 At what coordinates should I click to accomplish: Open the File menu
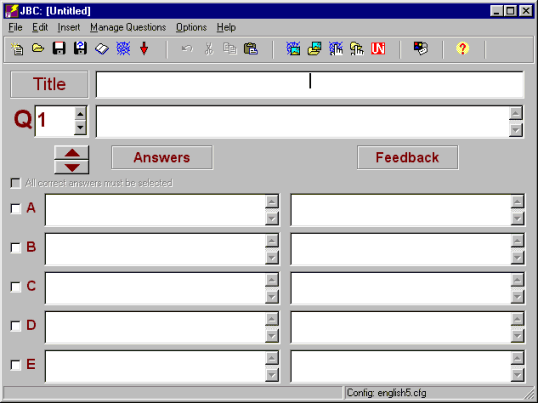coord(15,27)
